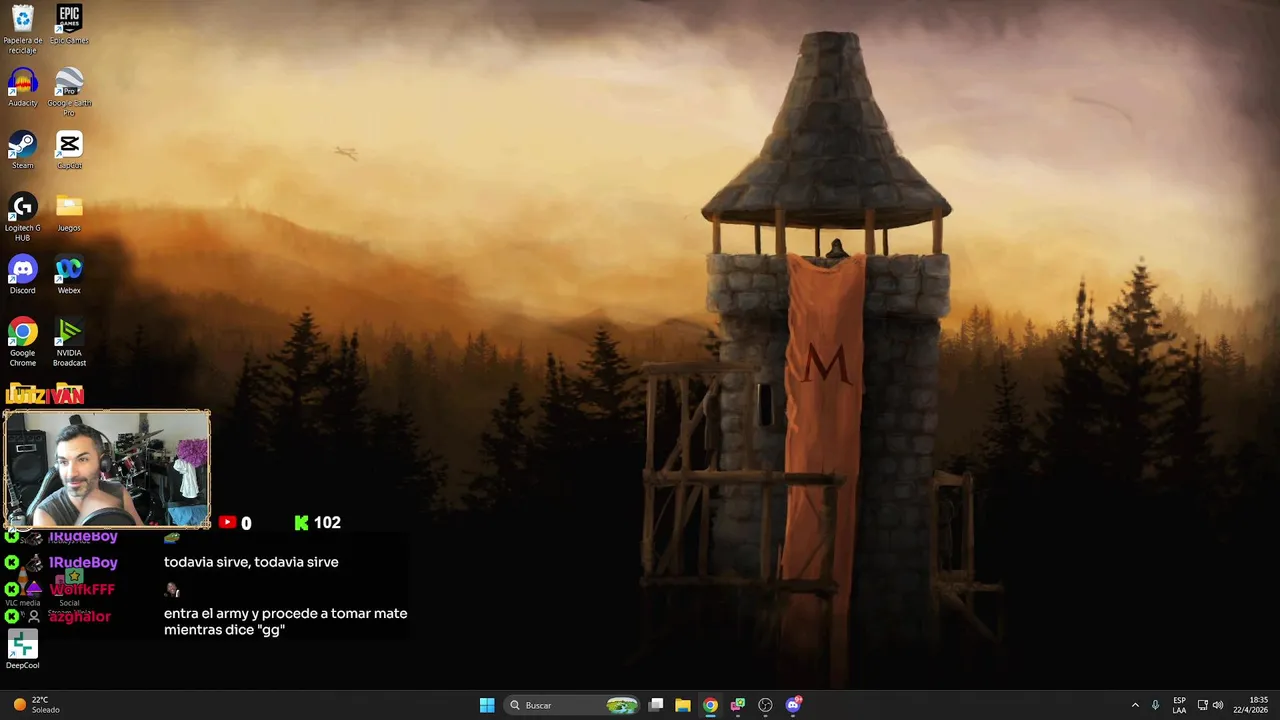Image resolution: width=1280 pixels, height=720 pixels.
Task: Open the Papelera de reciclaje desktop icon
Action: pyautogui.click(x=22, y=30)
